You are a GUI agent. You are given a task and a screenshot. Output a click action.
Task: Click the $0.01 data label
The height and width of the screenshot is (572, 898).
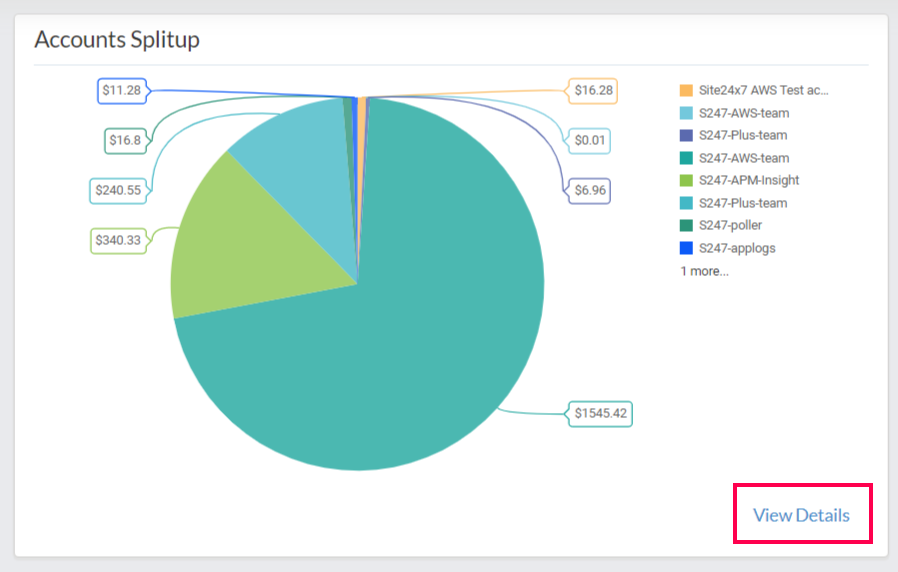click(590, 141)
